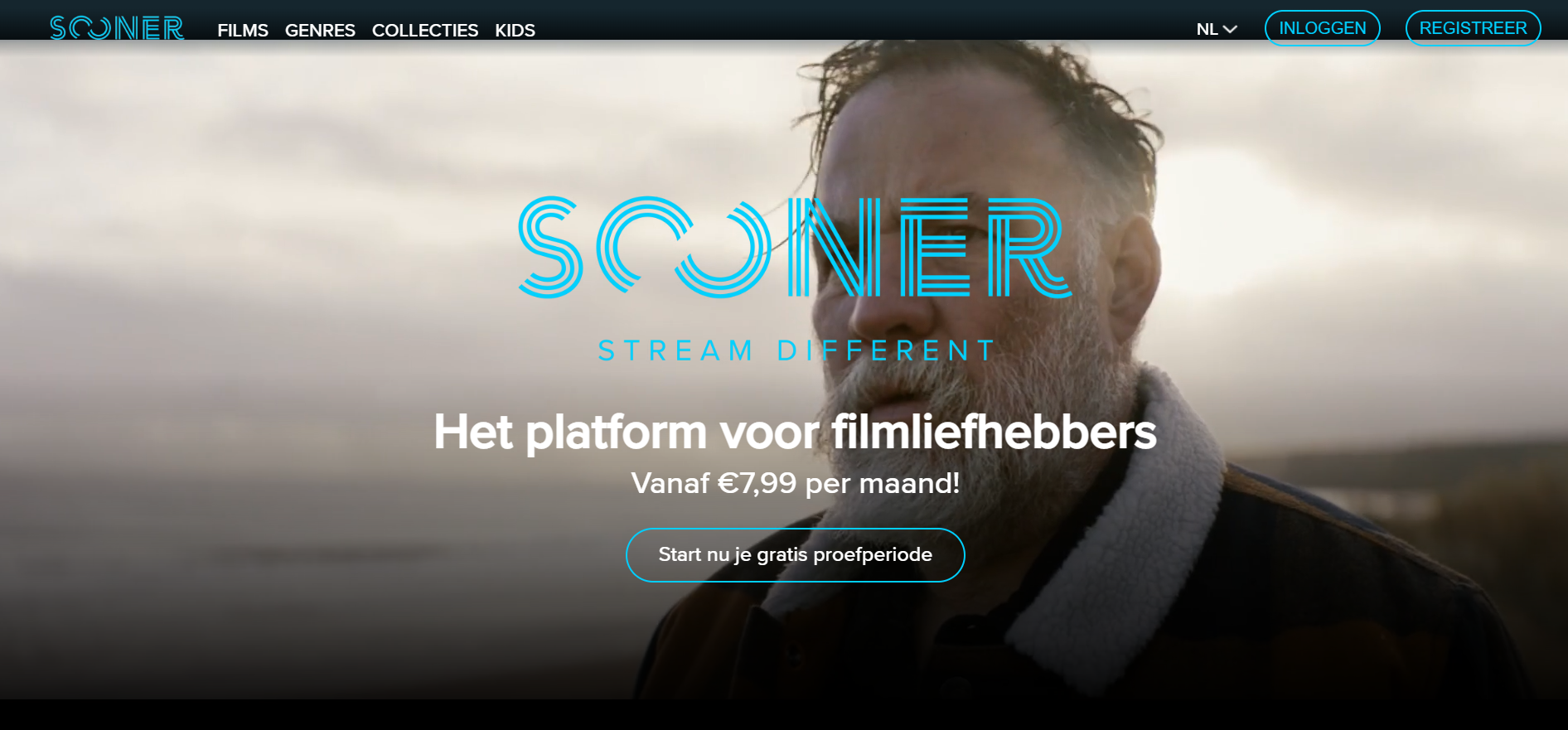The width and height of the screenshot is (1568, 730).
Task: Click the large Sooner logo in the hero
Action: tap(795, 247)
